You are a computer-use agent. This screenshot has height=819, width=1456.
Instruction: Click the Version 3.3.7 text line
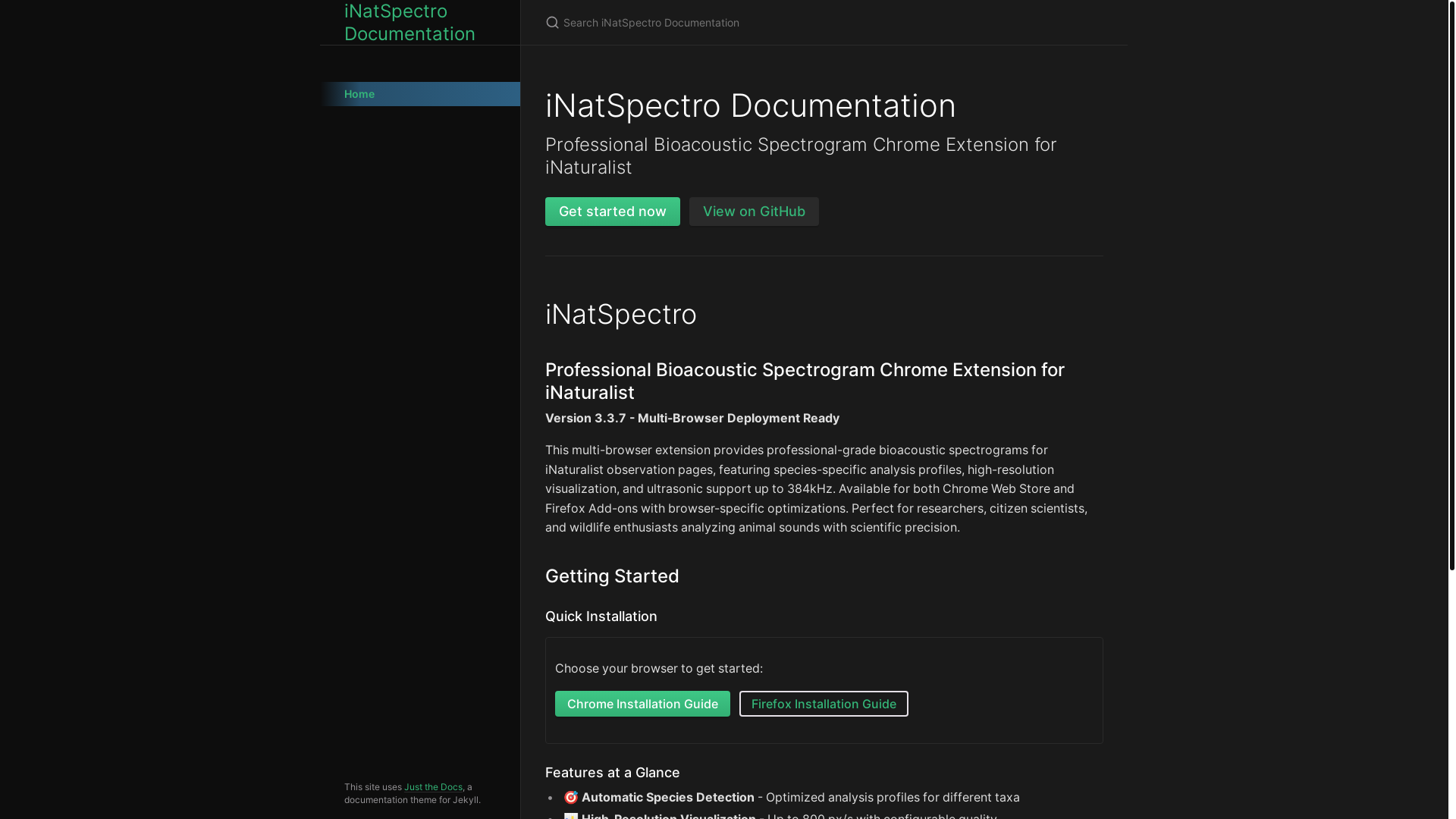point(692,419)
